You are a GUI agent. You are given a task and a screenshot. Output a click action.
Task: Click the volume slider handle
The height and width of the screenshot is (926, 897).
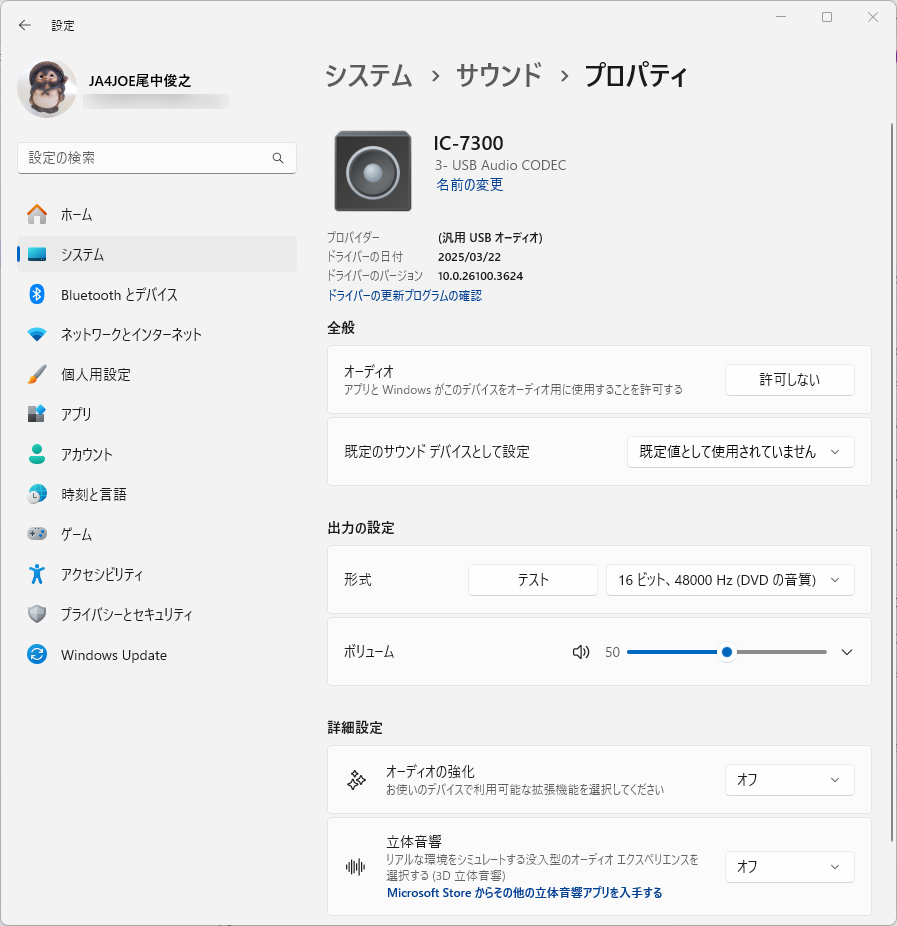pos(727,652)
